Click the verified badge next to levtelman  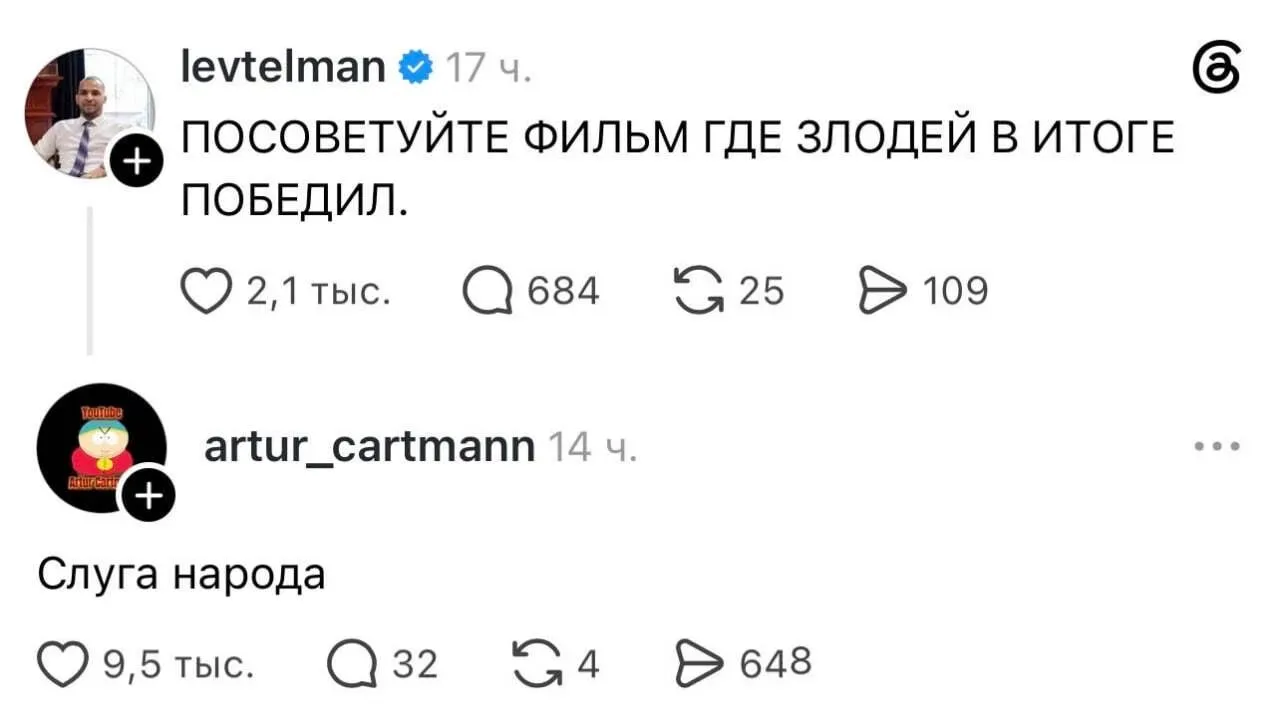[415, 68]
